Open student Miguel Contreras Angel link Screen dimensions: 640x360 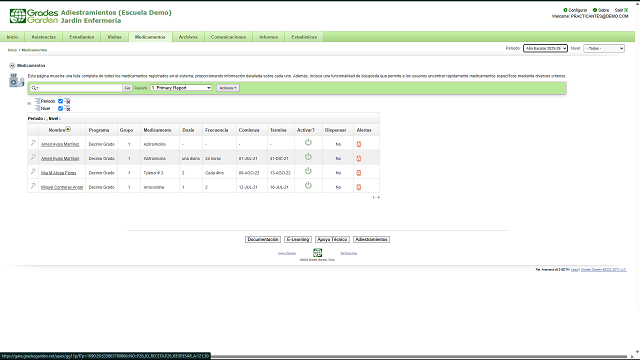[62, 187]
